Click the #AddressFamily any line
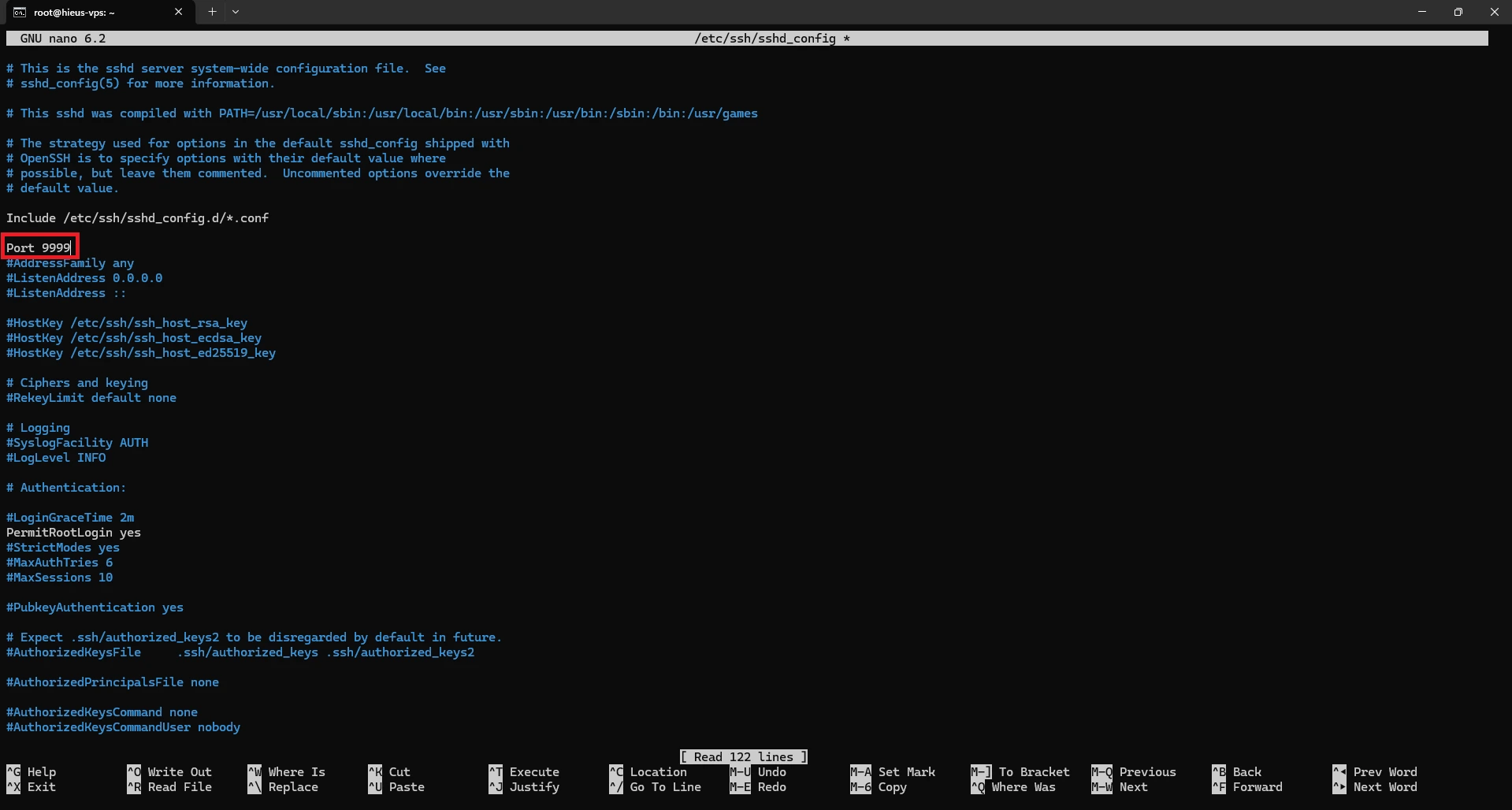This screenshot has height=810, width=1512. [x=70, y=263]
